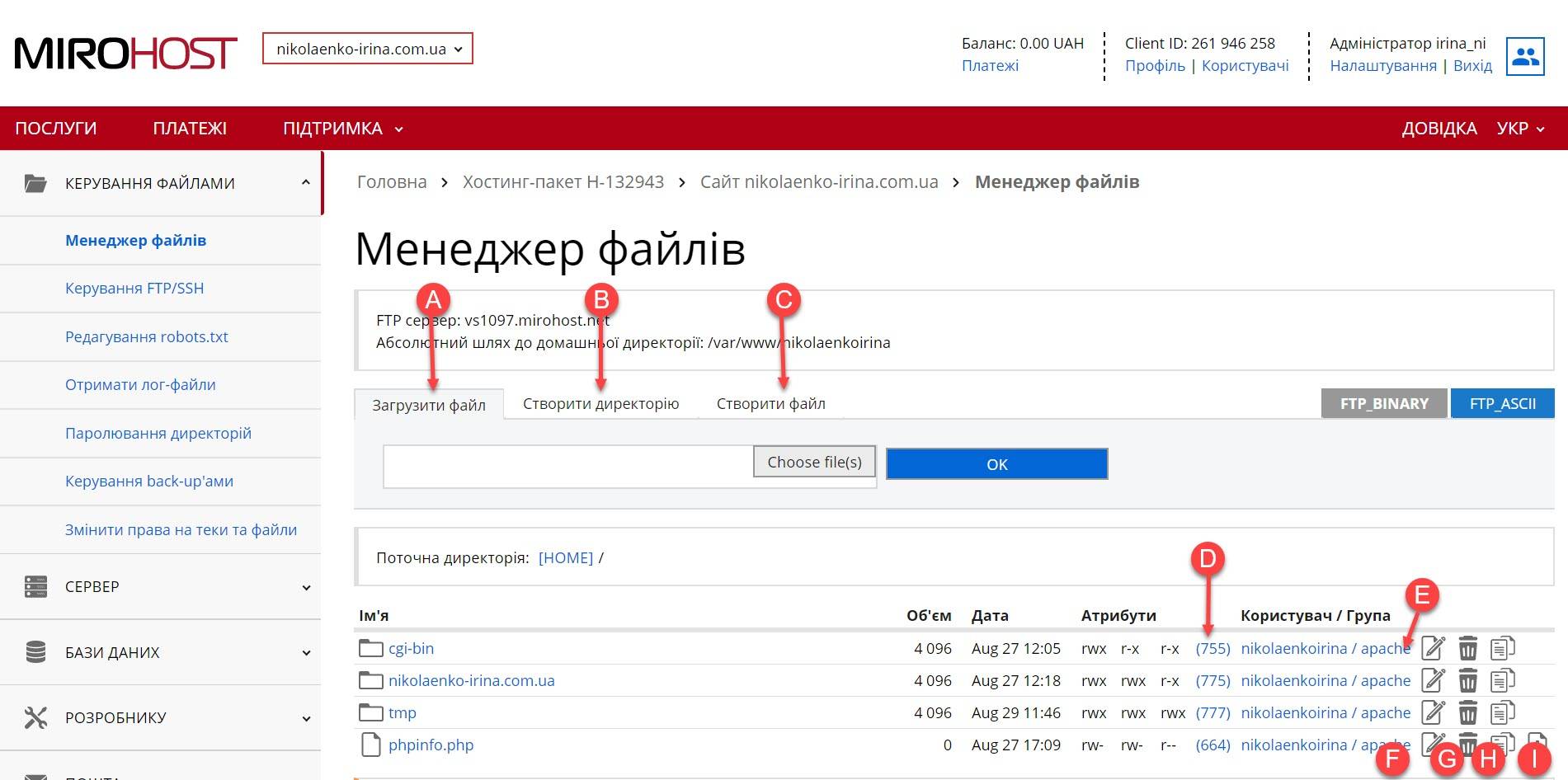This screenshot has width=1568, height=780.
Task: Click the tools icon of Розробнику
Action: [x=35, y=717]
